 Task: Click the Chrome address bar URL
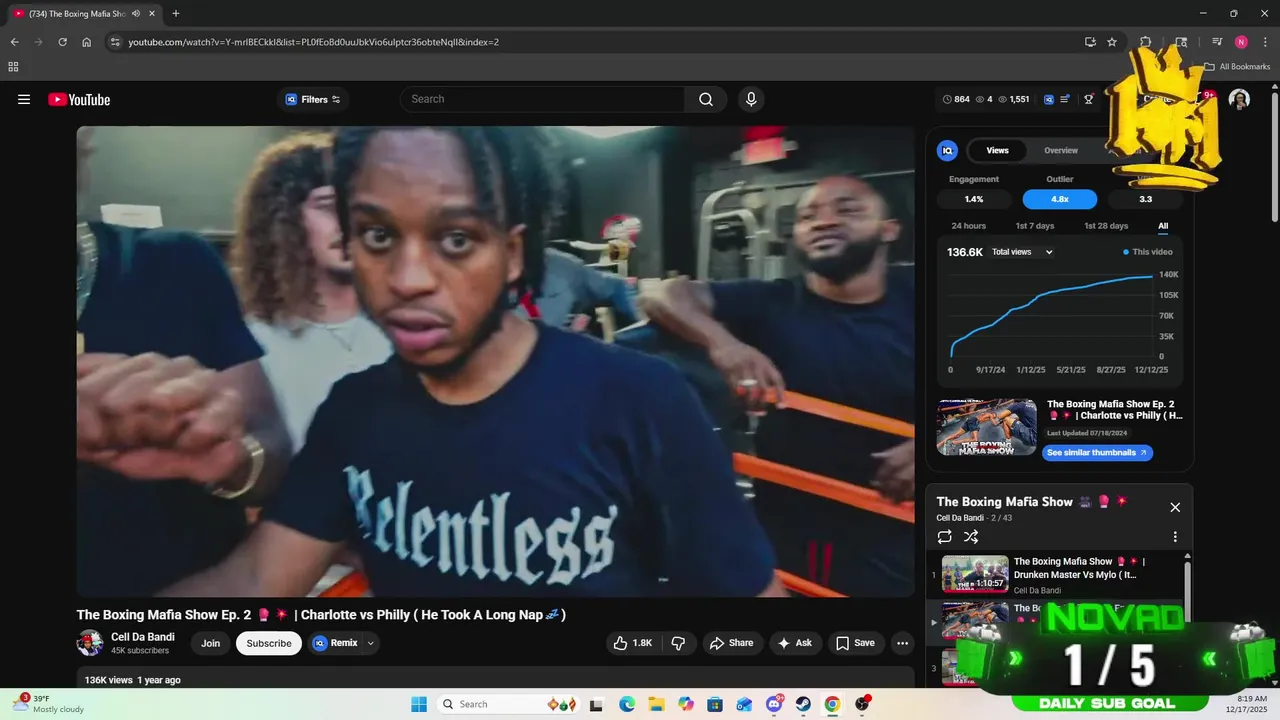coord(313,42)
